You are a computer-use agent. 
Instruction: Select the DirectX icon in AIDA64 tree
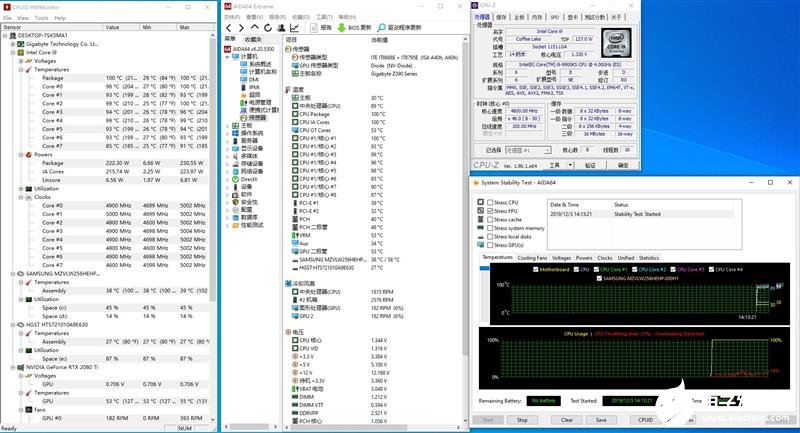(x=235, y=180)
